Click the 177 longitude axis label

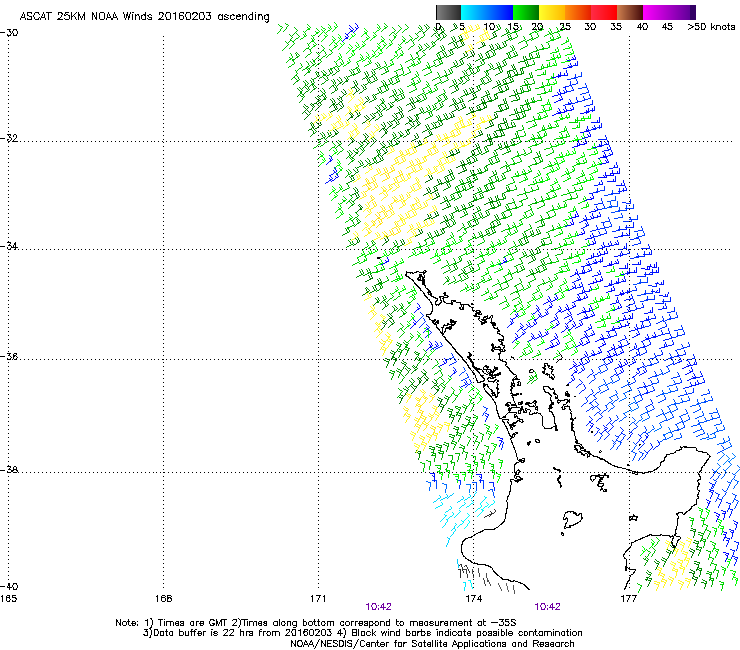tap(628, 599)
